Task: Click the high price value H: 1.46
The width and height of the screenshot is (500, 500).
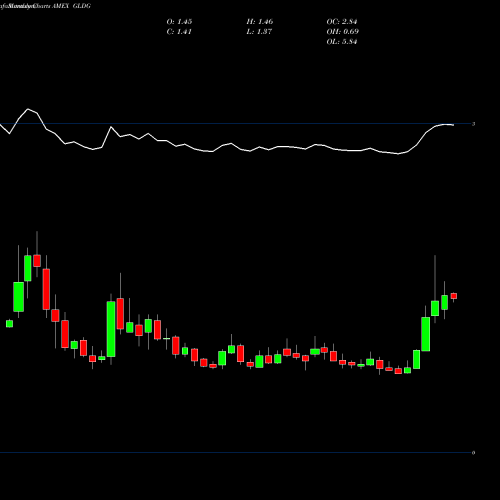Action: 260,22
